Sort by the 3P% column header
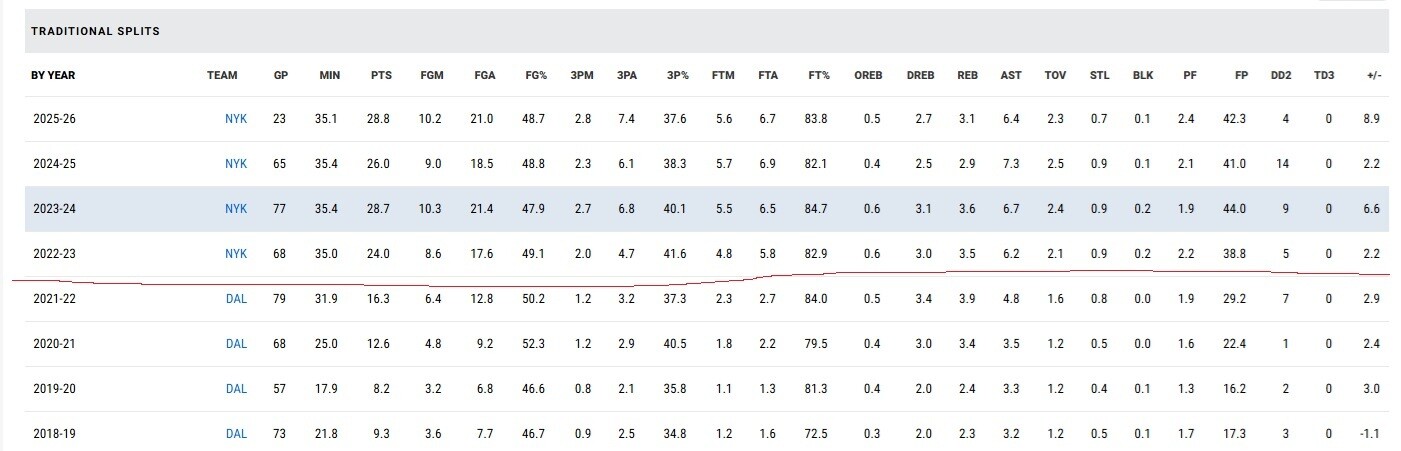The height and width of the screenshot is (451, 1401). pyautogui.click(x=676, y=75)
